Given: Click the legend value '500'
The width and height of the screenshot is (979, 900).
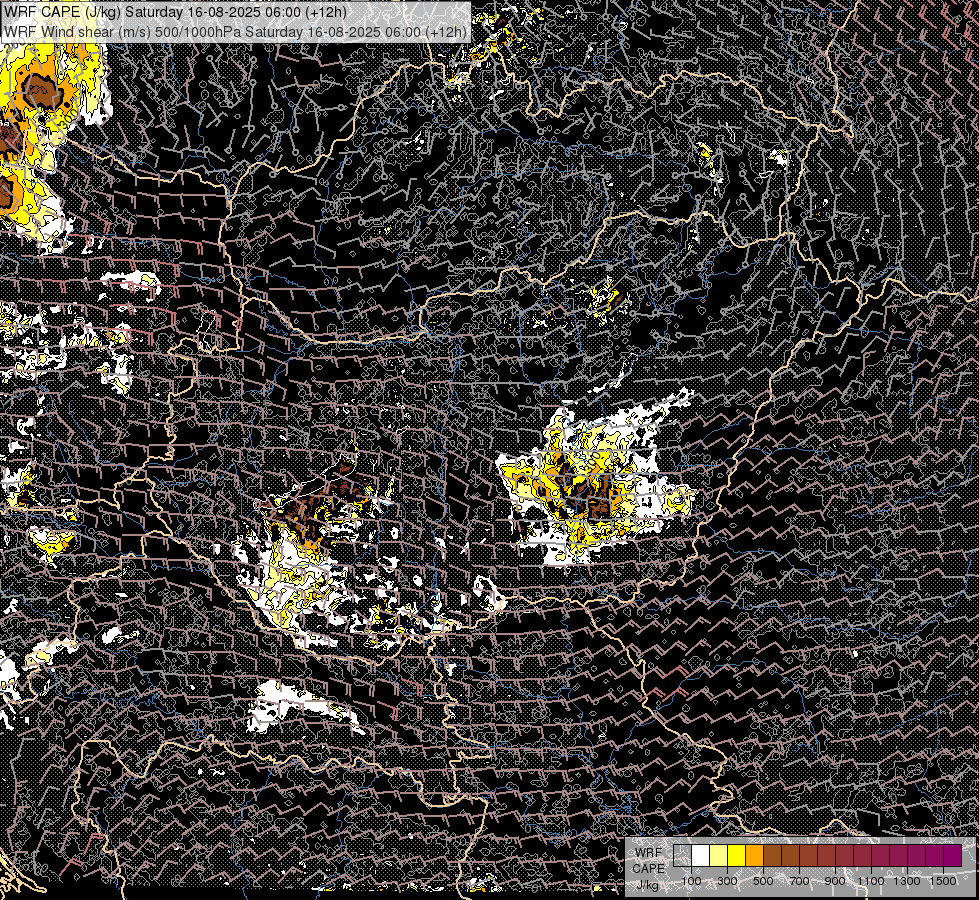Looking at the screenshot, I should 763,881.
